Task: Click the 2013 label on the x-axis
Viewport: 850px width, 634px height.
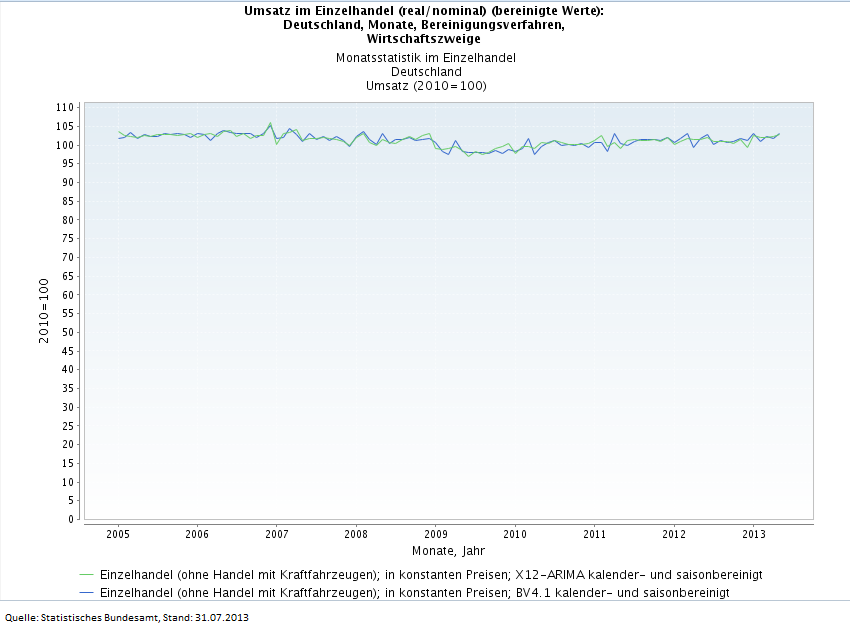Action: 753,535
